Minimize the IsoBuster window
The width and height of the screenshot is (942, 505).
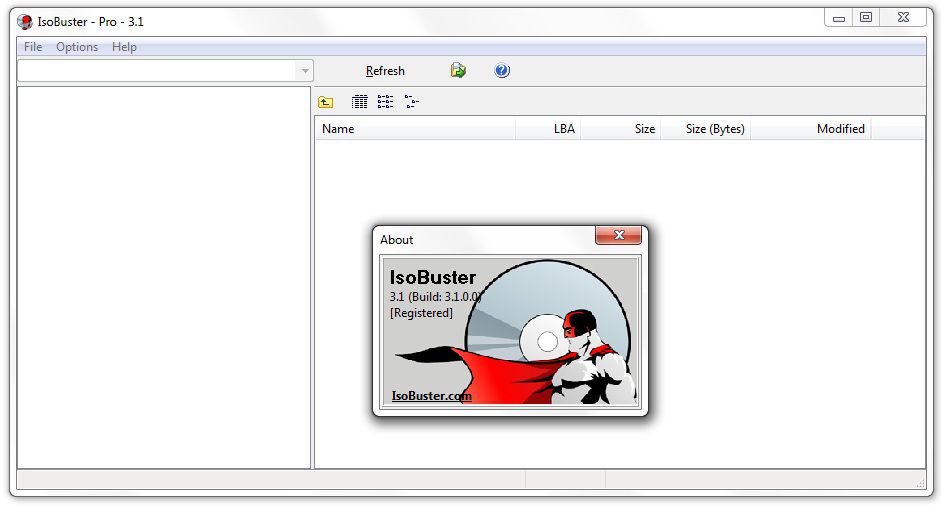pos(839,18)
